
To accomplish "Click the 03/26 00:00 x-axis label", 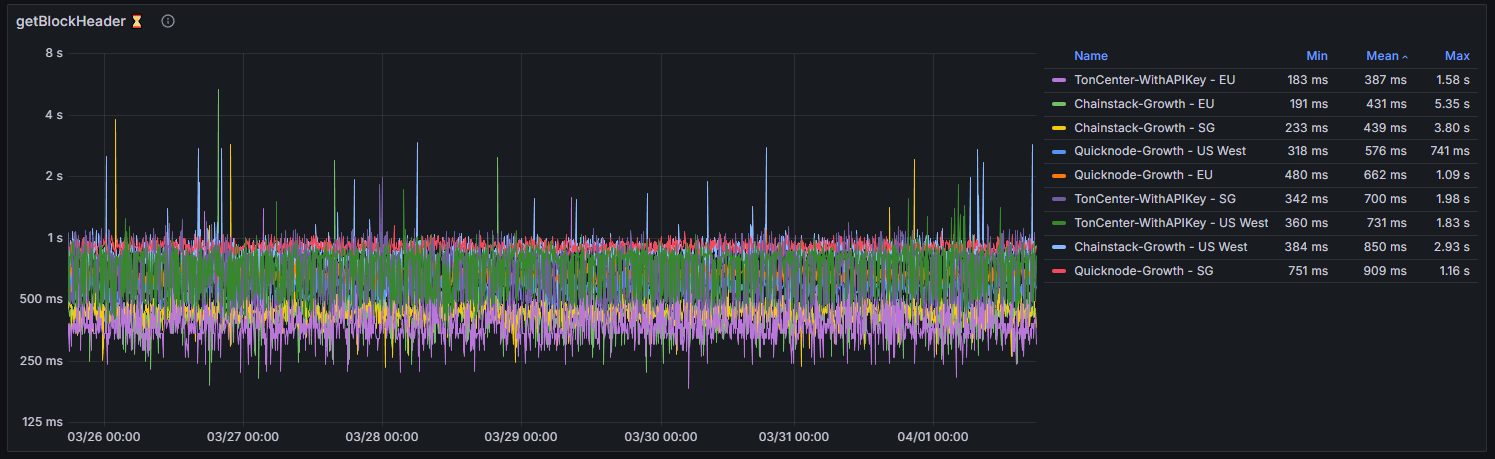I will tap(104, 437).
